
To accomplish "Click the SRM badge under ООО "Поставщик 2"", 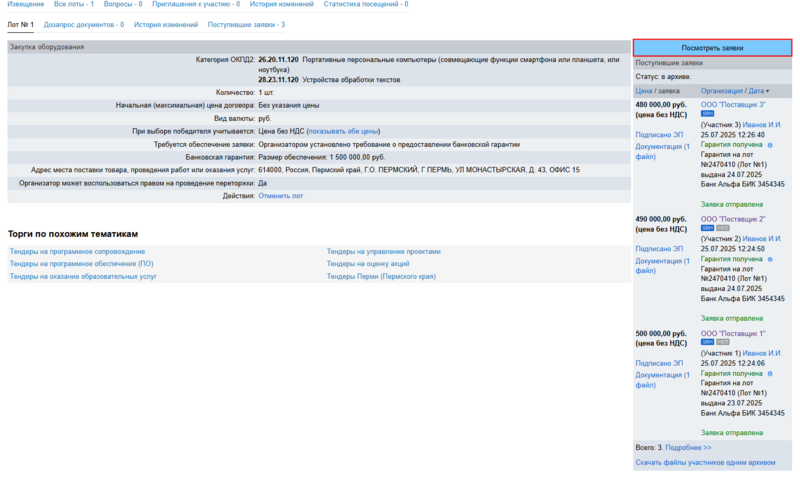I will pyautogui.click(x=707, y=227).
